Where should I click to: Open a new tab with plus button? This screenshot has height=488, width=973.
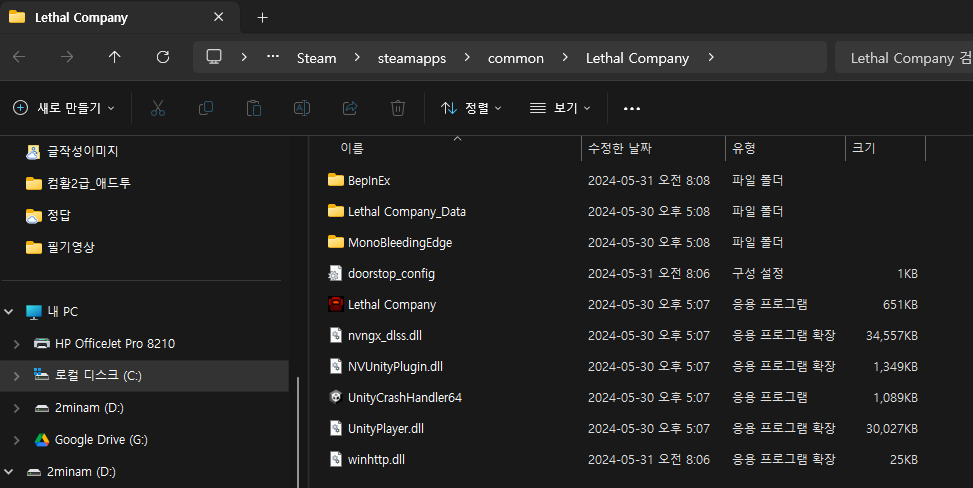tap(262, 17)
